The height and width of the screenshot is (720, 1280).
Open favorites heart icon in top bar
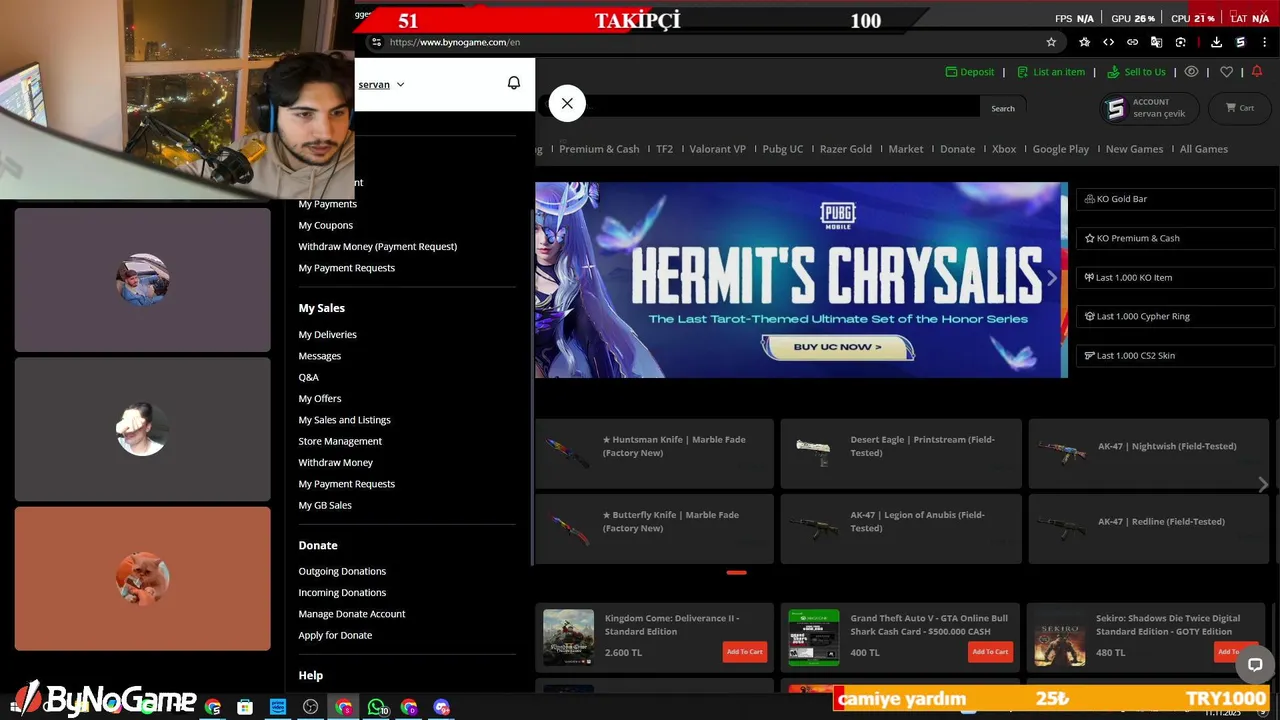click(1226, 72)
